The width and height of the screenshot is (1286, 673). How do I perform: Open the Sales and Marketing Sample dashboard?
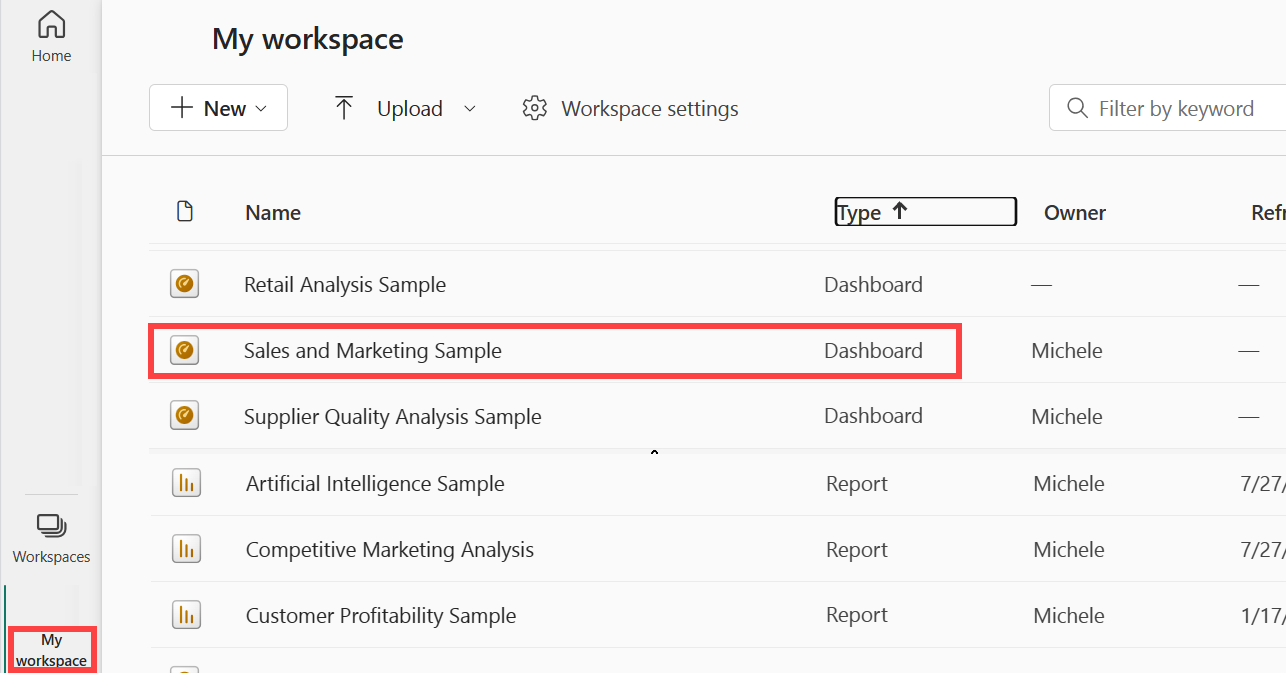[372, 350]
